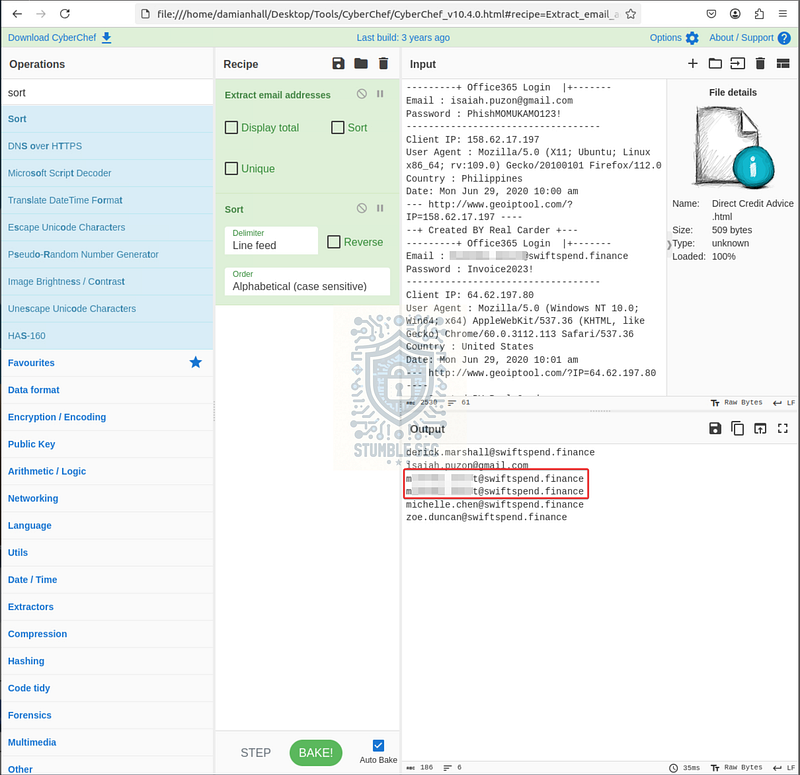Enable Sort checkbox in Extract email addresses

point(338,128)
